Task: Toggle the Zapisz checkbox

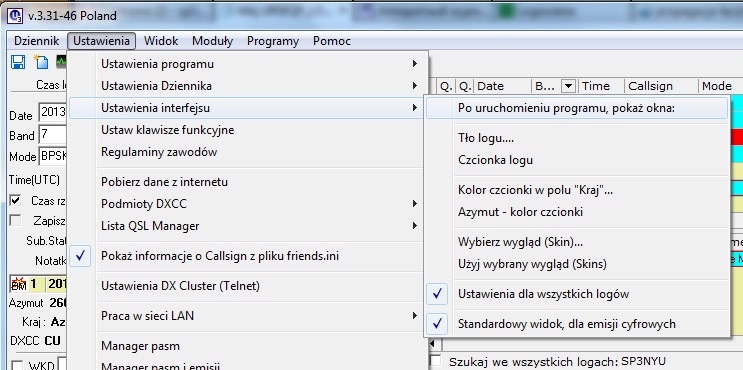Action: 16,220
